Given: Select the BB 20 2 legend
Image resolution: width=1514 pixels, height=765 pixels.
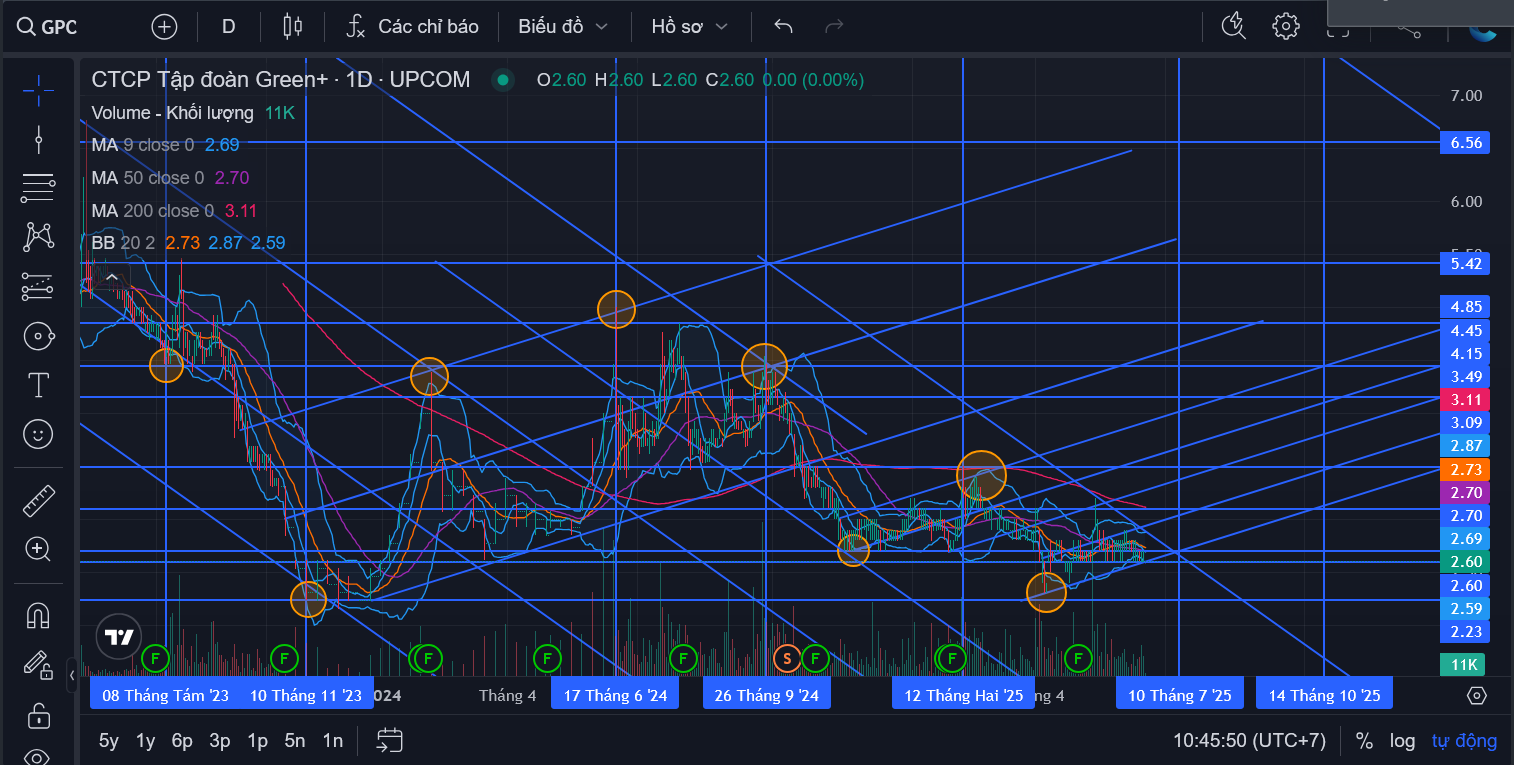Looking at the screenshot, I should point(122,243).
